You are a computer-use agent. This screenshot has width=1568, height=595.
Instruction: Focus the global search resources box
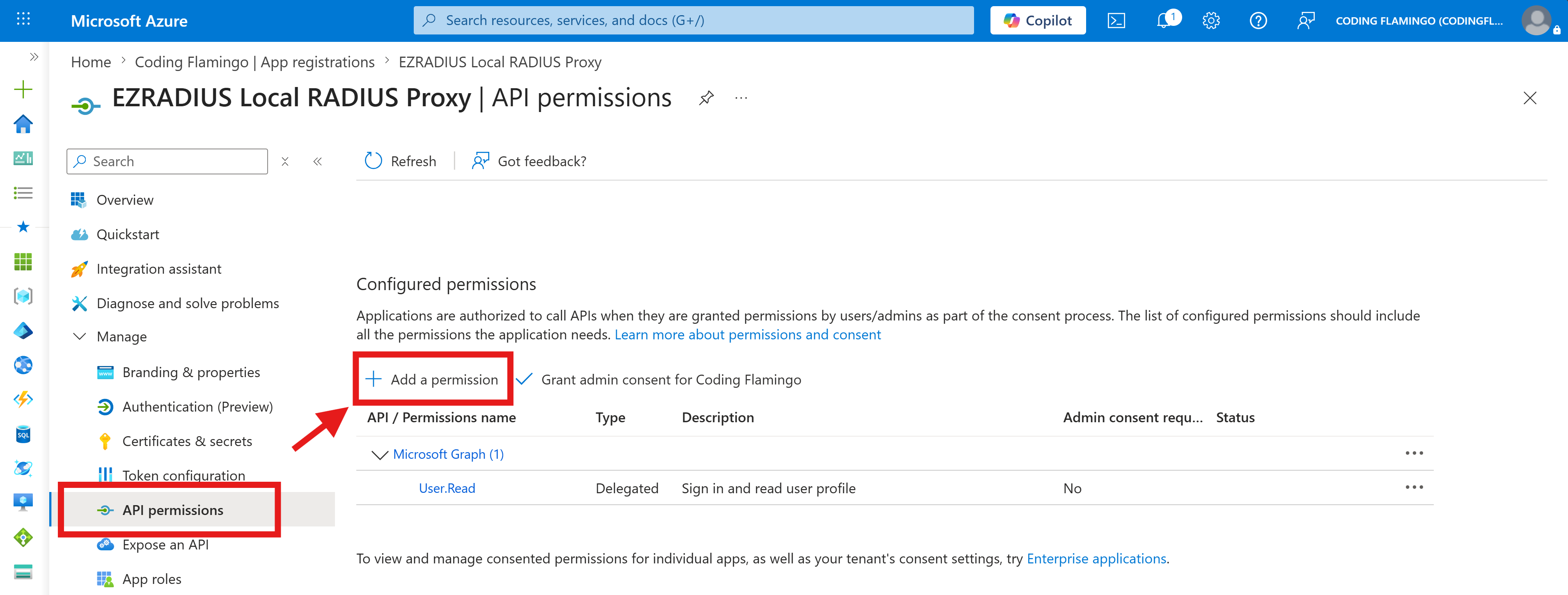[693, 21]
